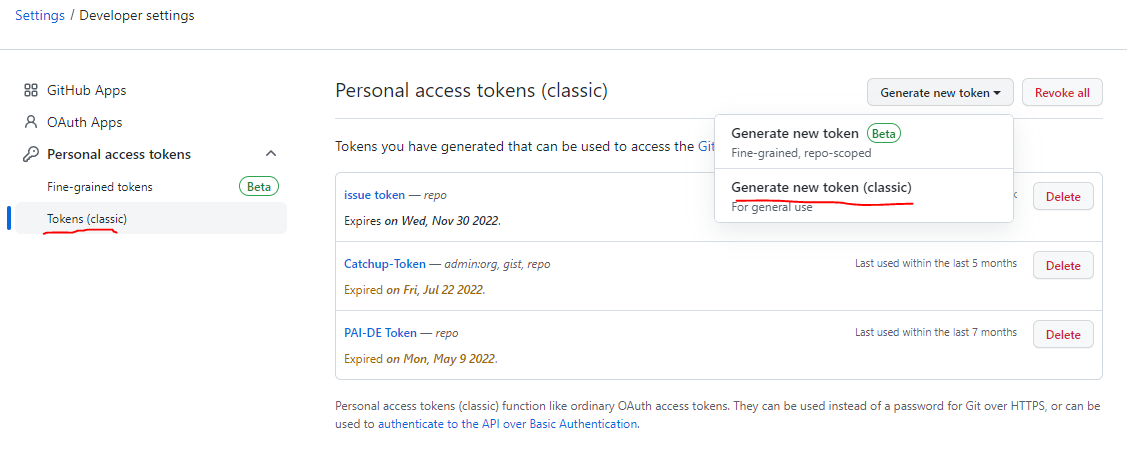Select fine-grained Generate new token option
This screenshot has height=470, width=1127.
[795, 133]
